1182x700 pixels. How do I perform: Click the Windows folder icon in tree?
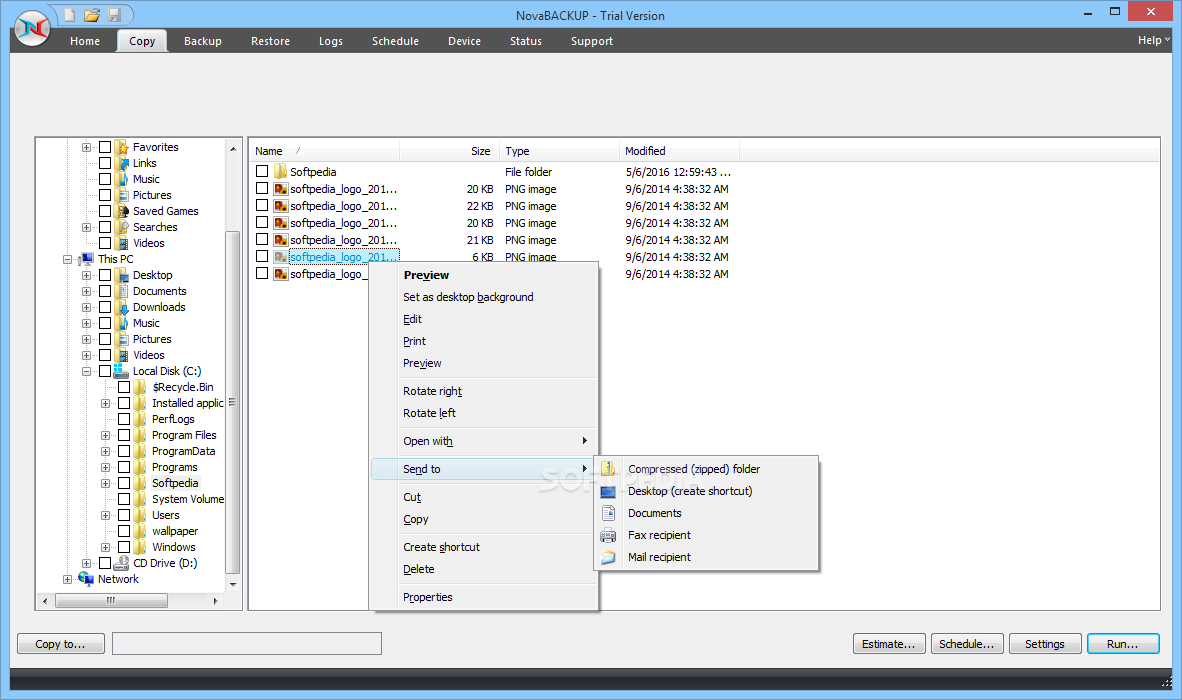pos(140,547)
